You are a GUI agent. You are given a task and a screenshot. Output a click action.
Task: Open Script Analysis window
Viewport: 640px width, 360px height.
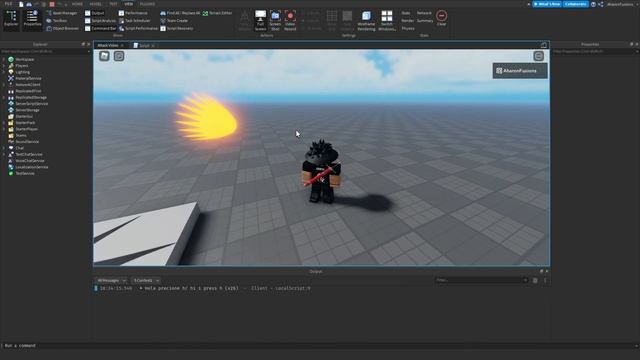pos(100,21)
